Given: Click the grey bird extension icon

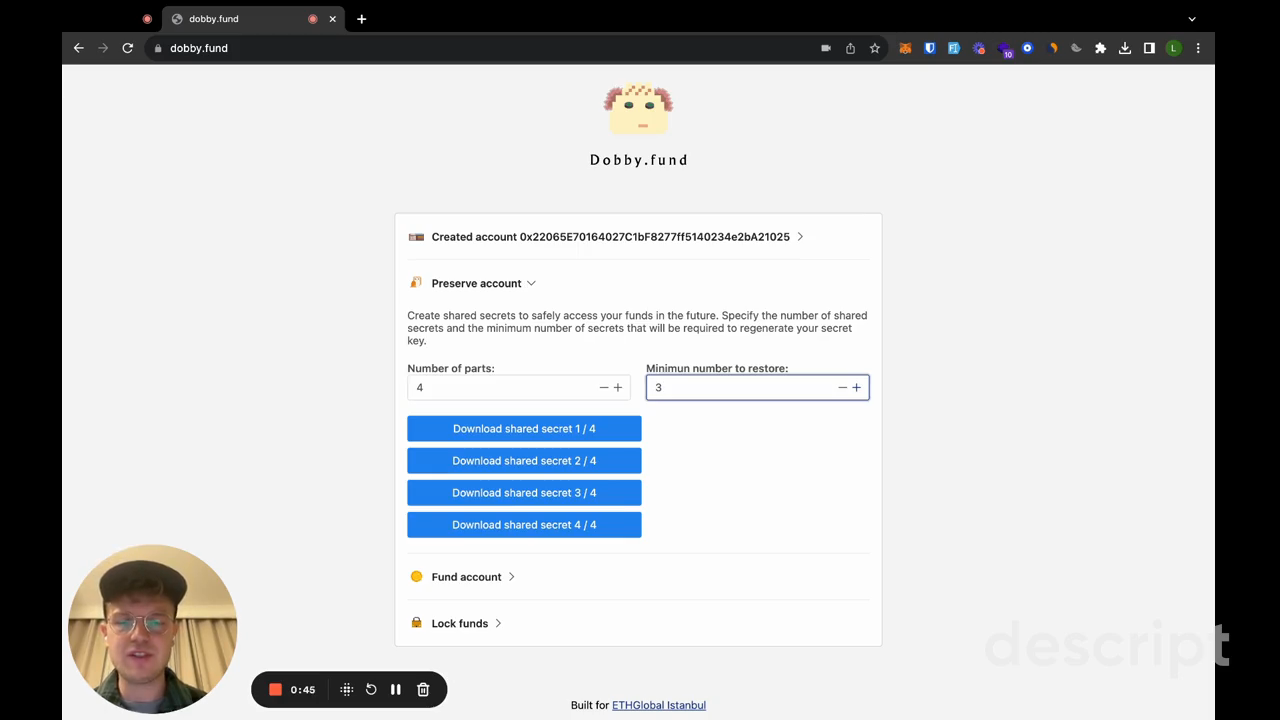Looking at the screenshot, I should click(x=1076, y=48).
